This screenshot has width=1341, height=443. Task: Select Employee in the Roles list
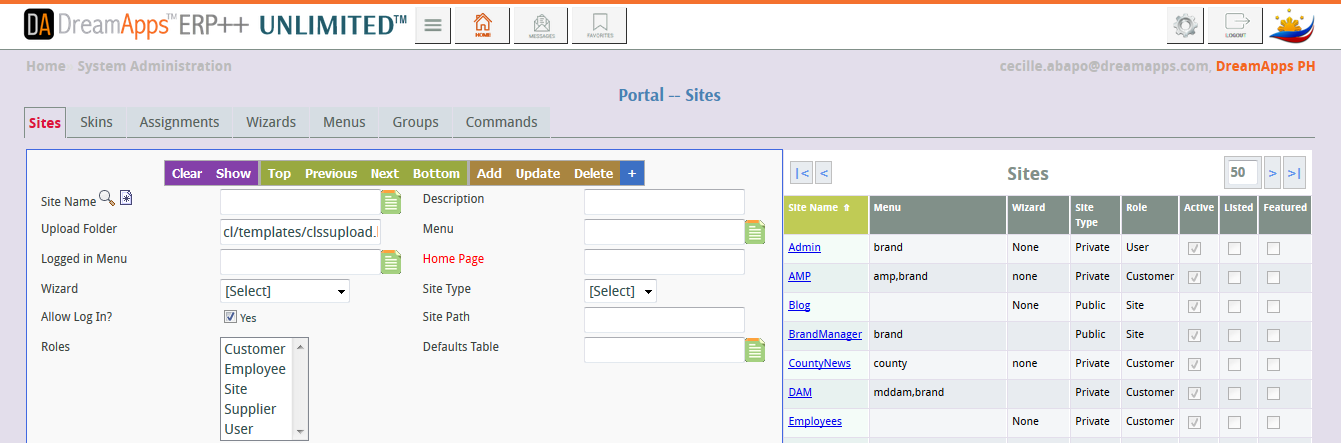255,369
